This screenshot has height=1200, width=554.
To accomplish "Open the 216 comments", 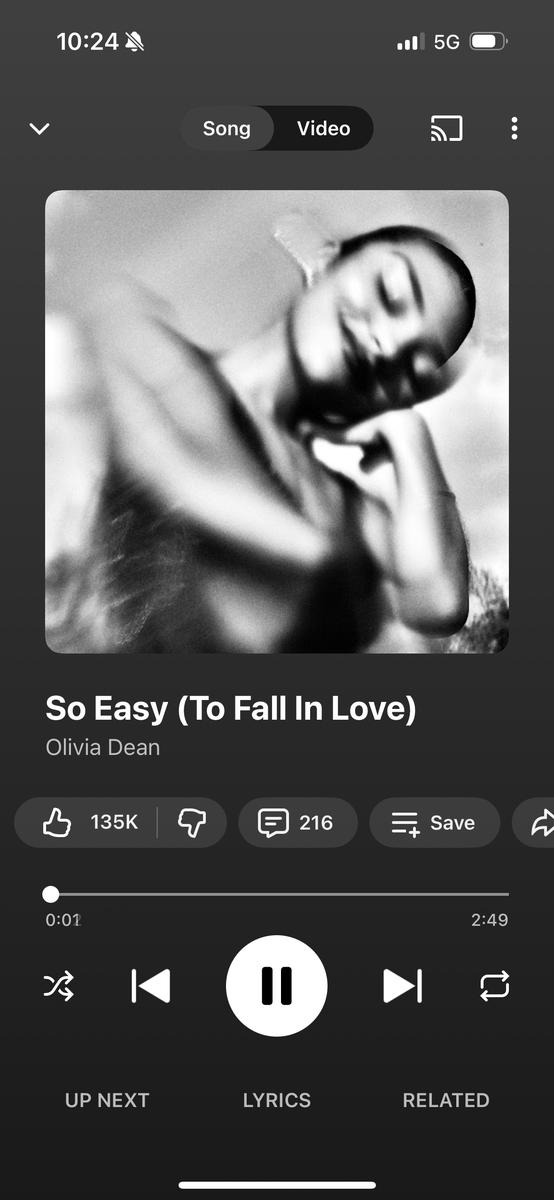I will [297, 823].
